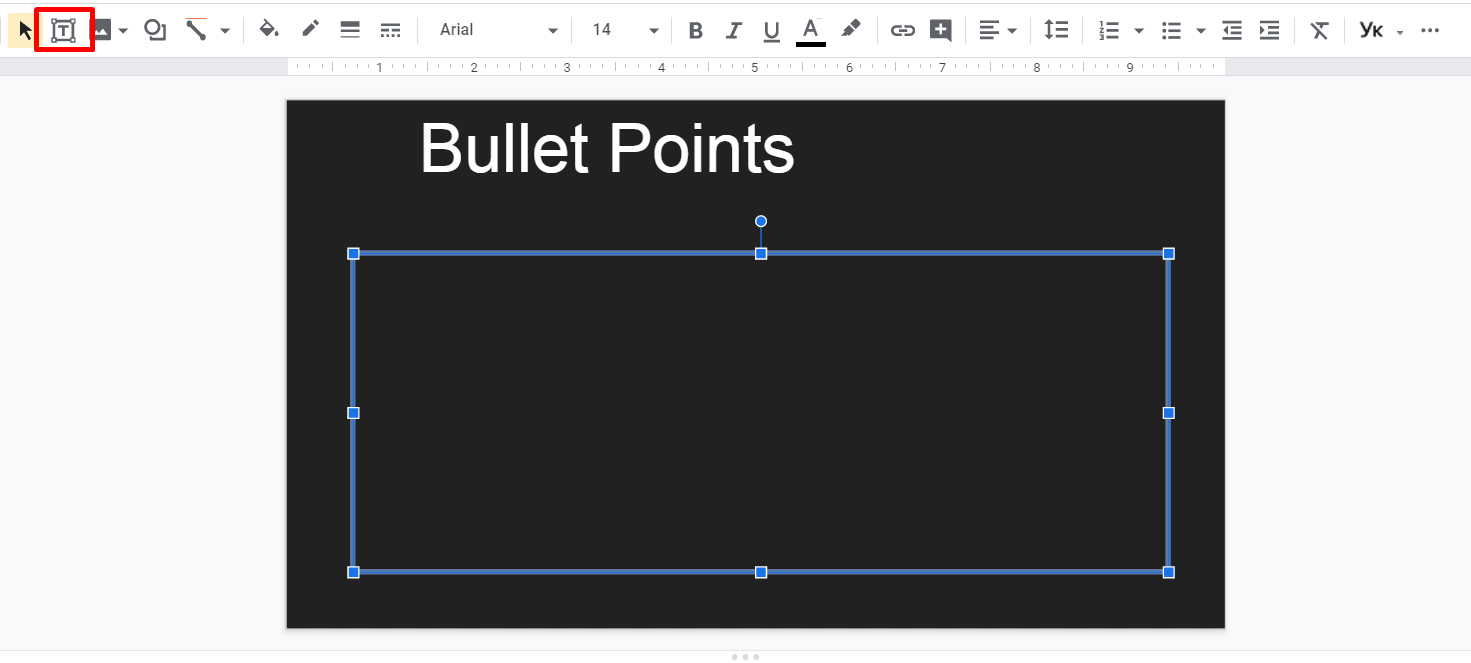
Task: Click the Select arrow cursor tool
Action: tap(25, 30)
